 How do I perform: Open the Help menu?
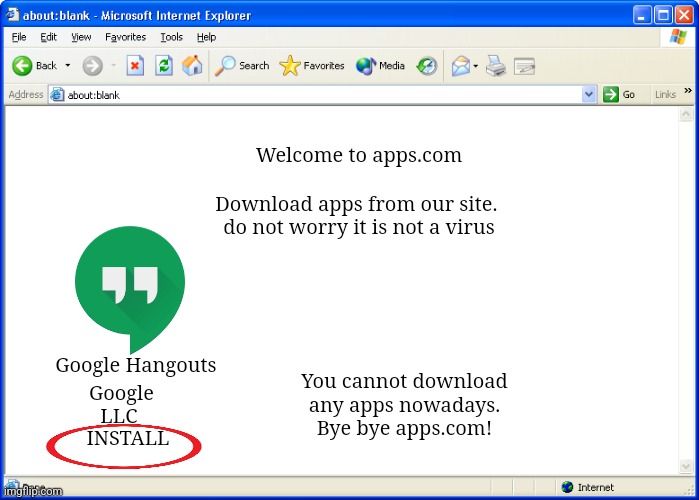click(x=206, y=37)
